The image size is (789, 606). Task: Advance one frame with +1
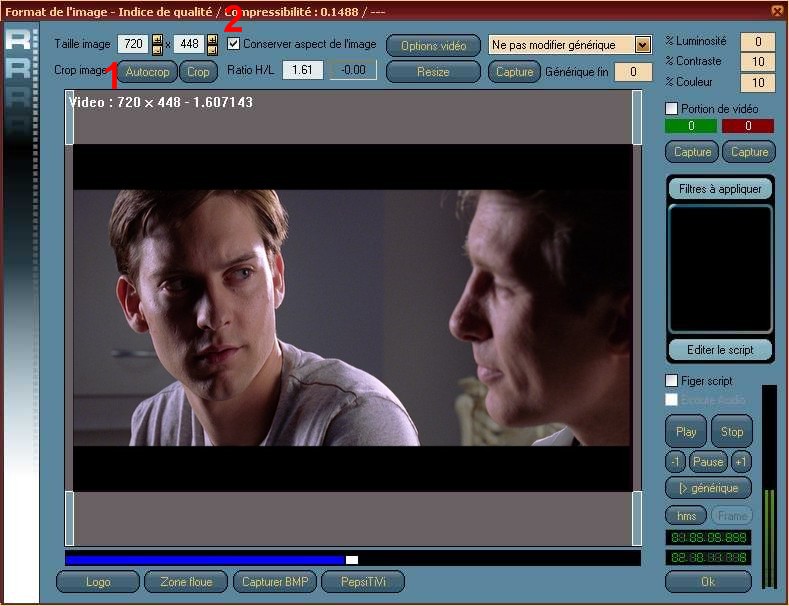click(741, 462)
